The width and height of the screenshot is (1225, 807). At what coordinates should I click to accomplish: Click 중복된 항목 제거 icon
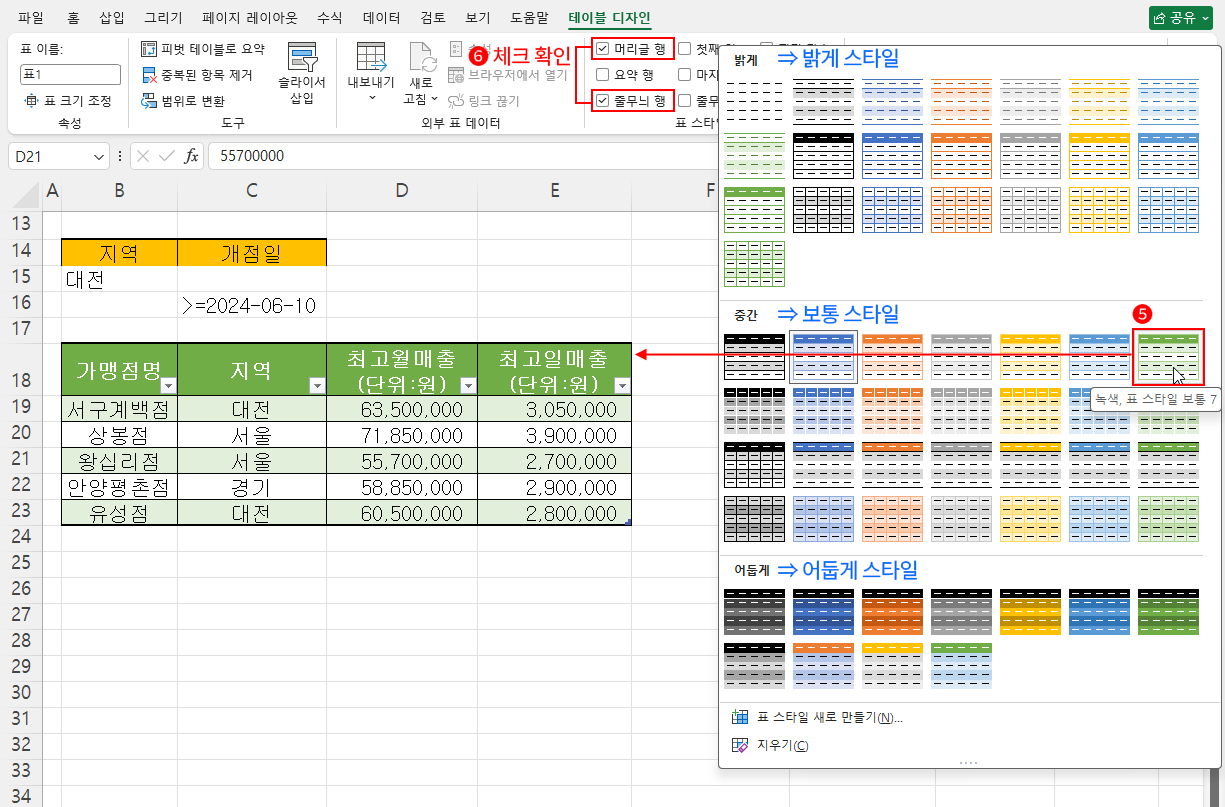(149, 75)
